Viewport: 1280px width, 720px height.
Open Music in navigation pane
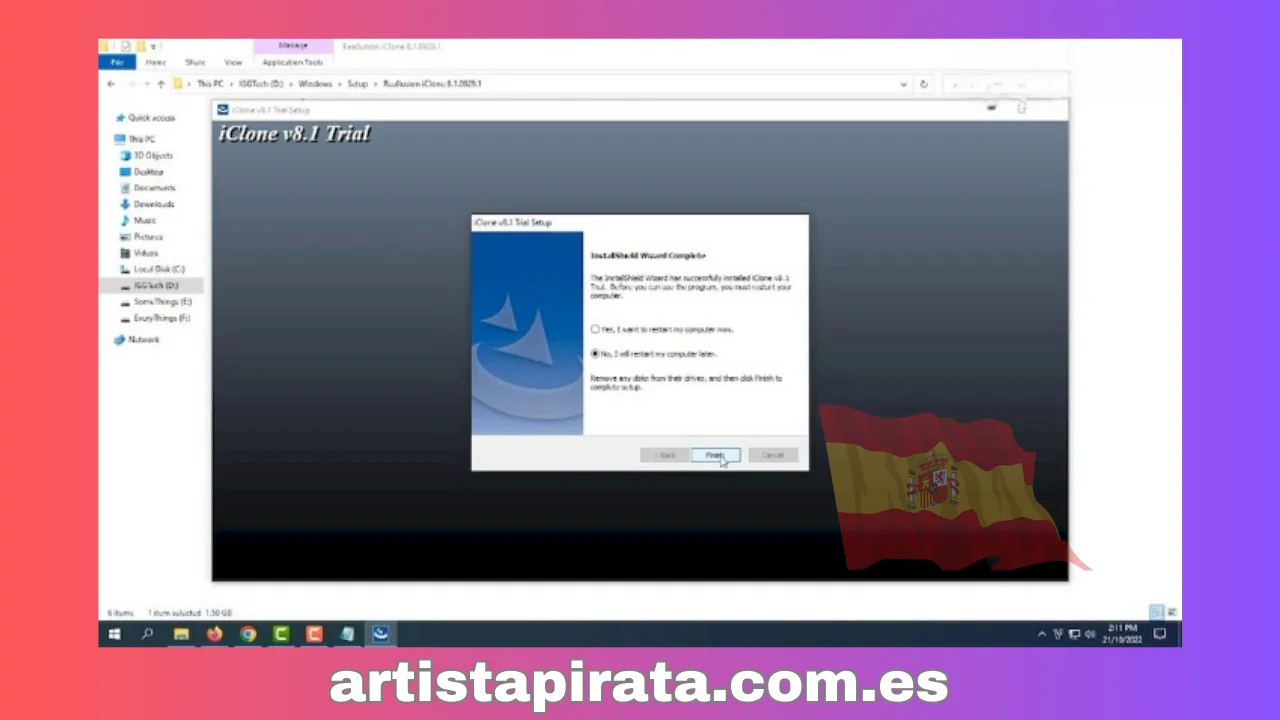(138, 220)
